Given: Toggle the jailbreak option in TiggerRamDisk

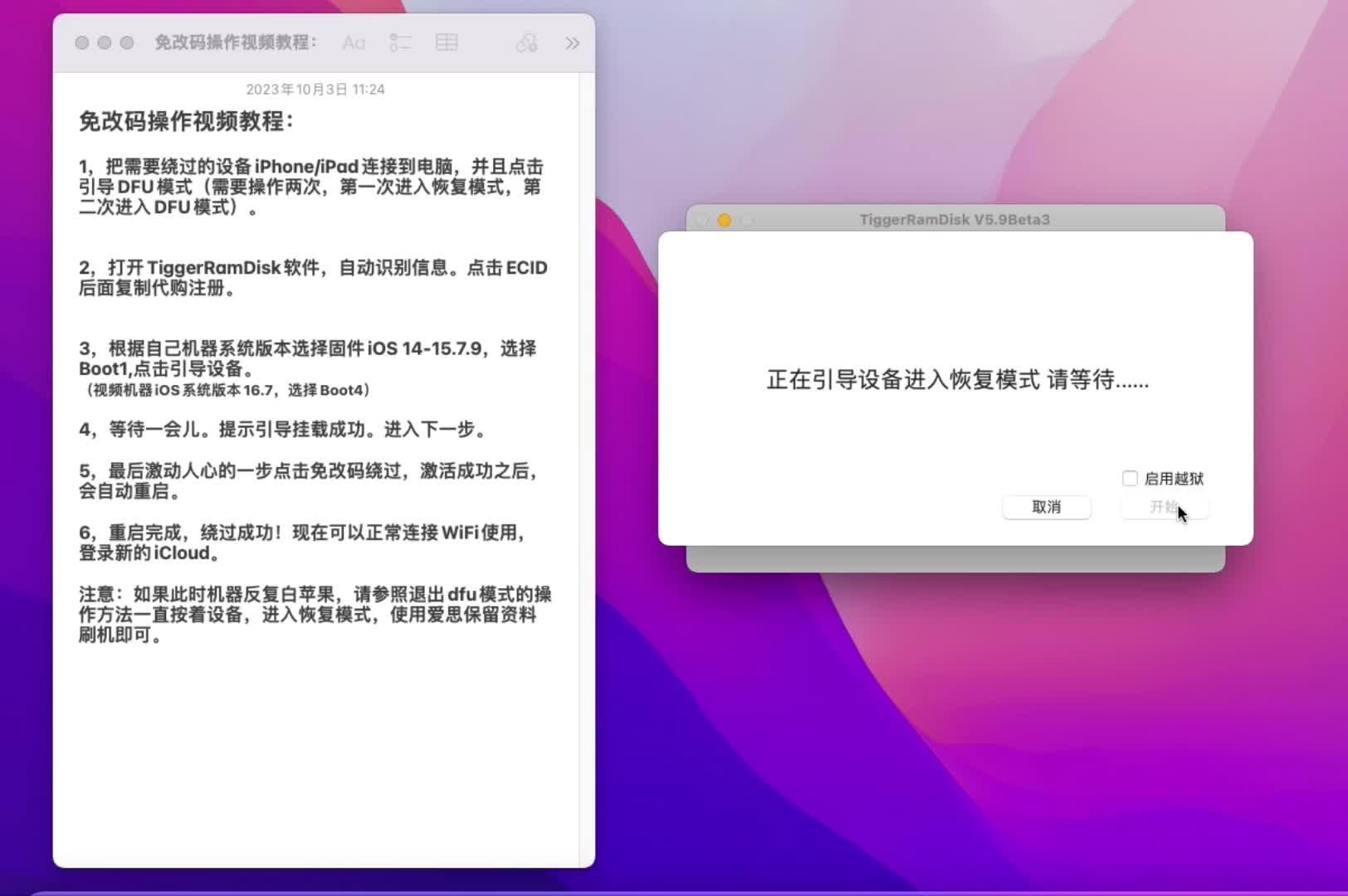Looking at the screenshot, I should 1130,478.
